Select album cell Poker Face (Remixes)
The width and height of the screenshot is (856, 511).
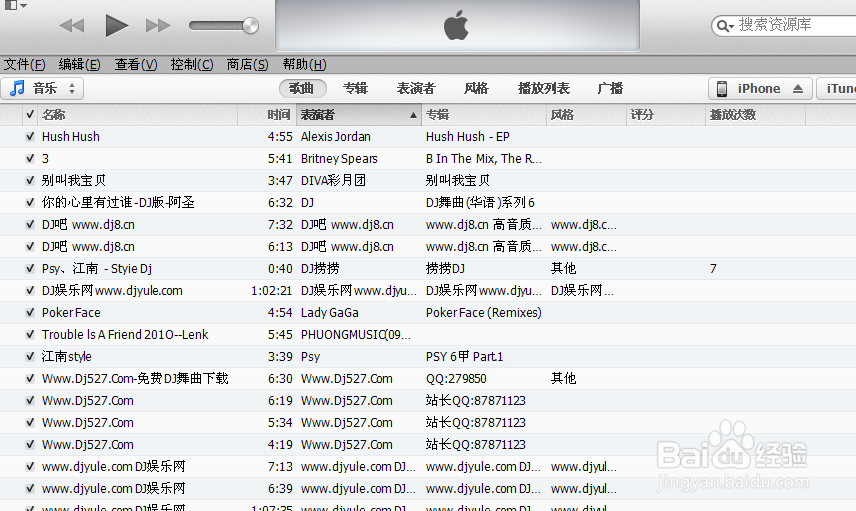pyautogui.click(x=484, y=313)
